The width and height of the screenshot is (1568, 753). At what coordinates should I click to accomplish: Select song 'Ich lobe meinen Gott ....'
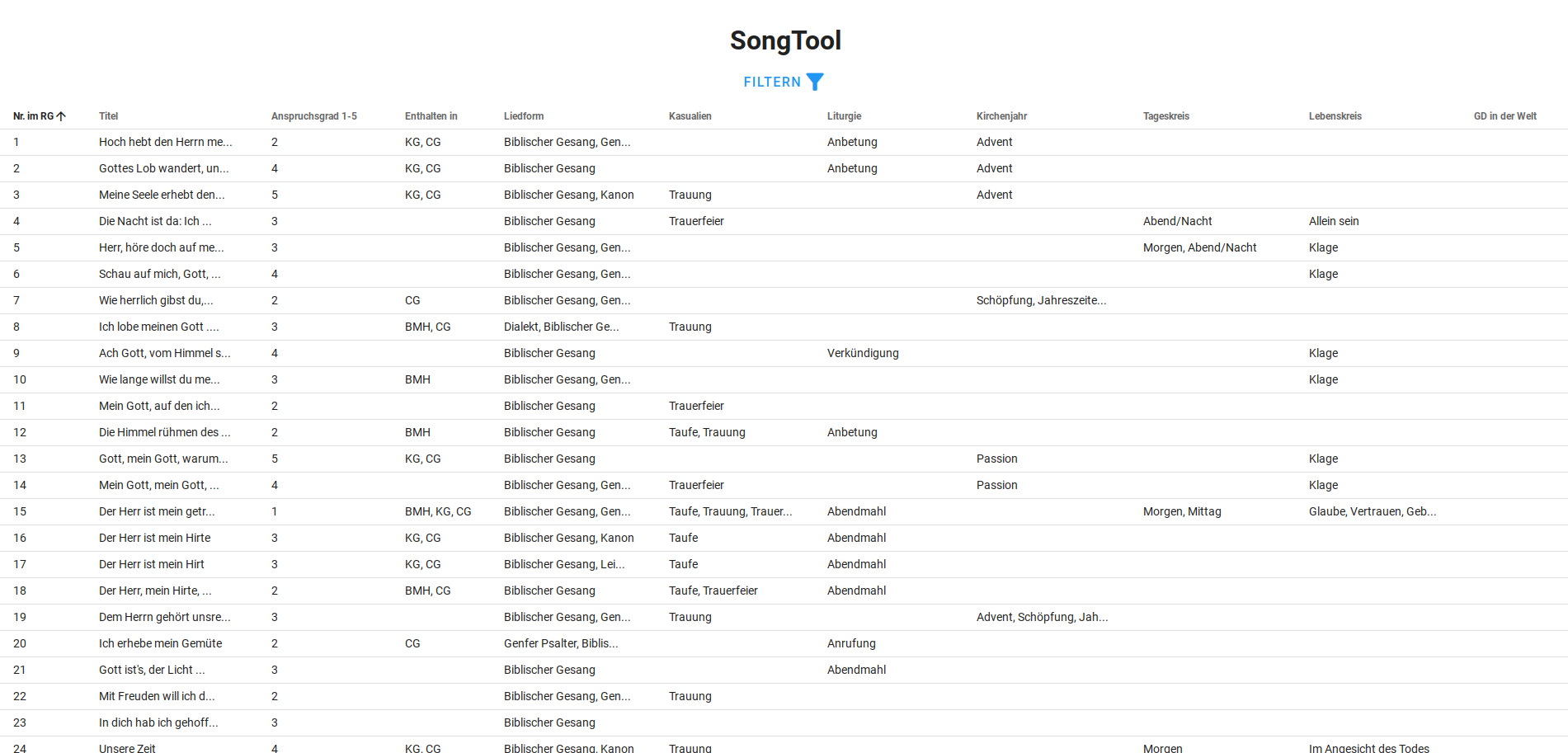159,327
